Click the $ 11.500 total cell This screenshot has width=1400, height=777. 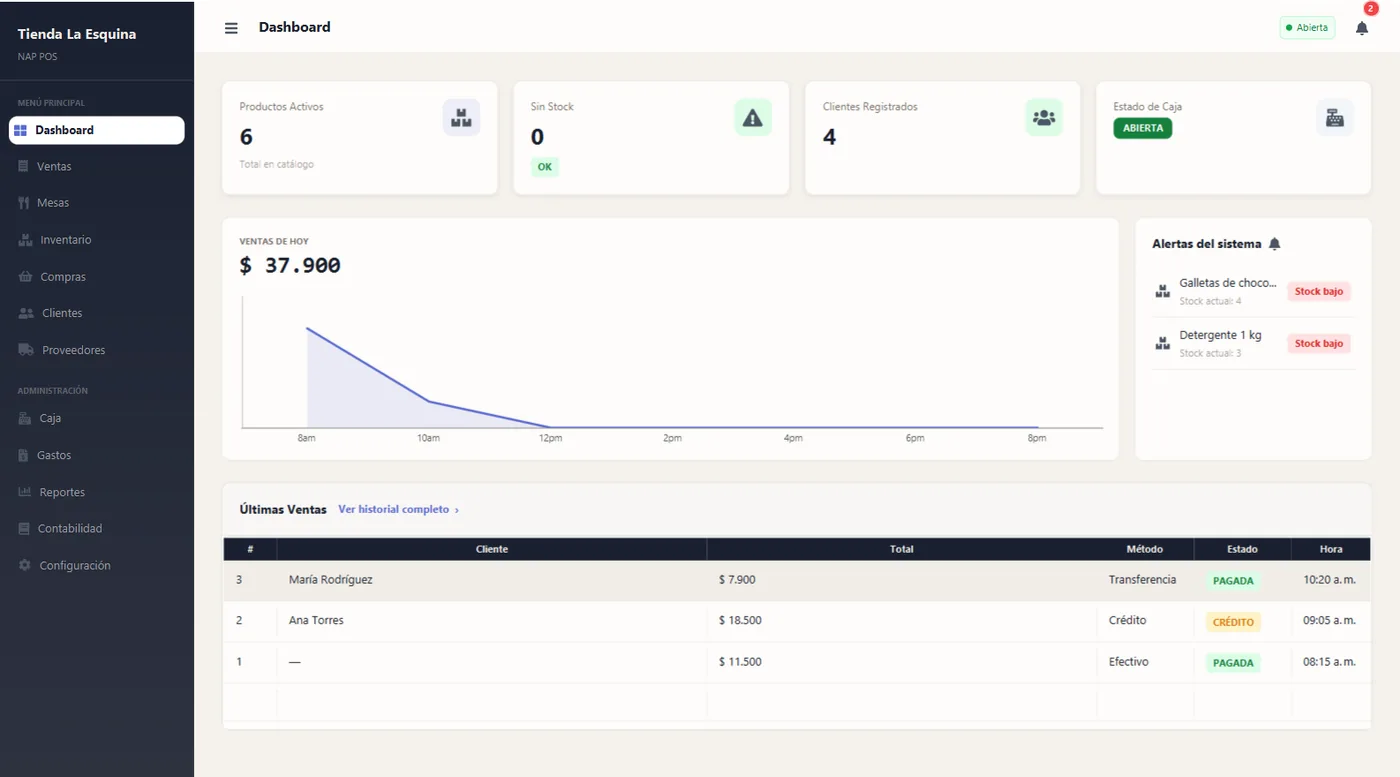[902, 662]
